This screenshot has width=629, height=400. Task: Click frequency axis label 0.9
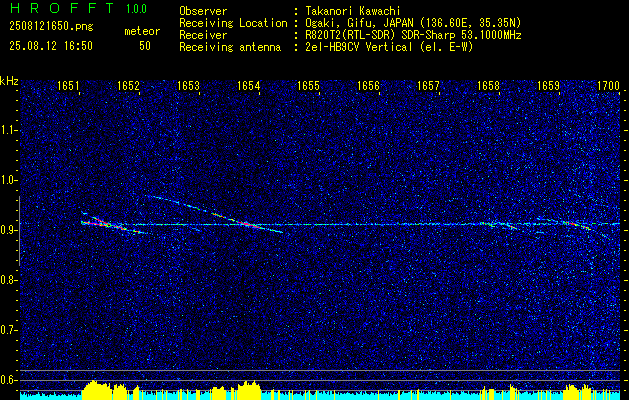coord(8,230)
